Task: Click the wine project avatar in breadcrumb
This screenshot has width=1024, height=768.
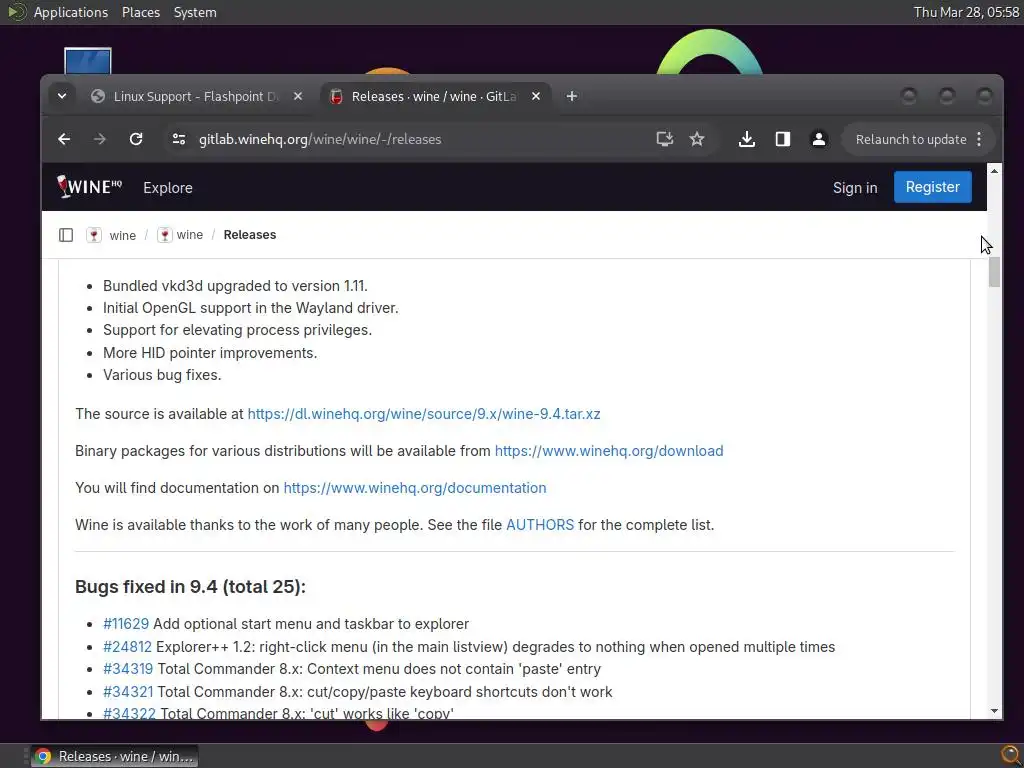Action: [x=165, y=235]
